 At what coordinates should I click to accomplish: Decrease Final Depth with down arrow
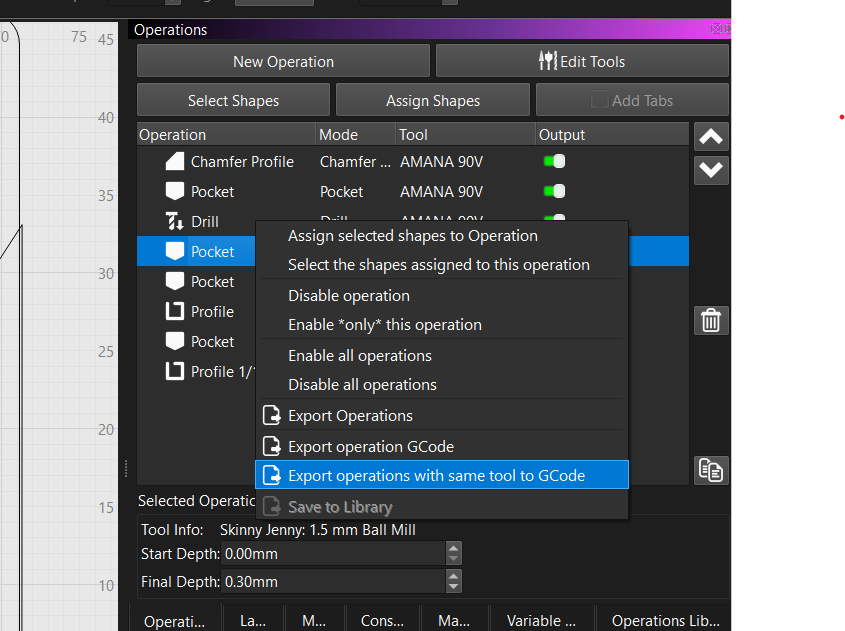[x=454, y=587]
